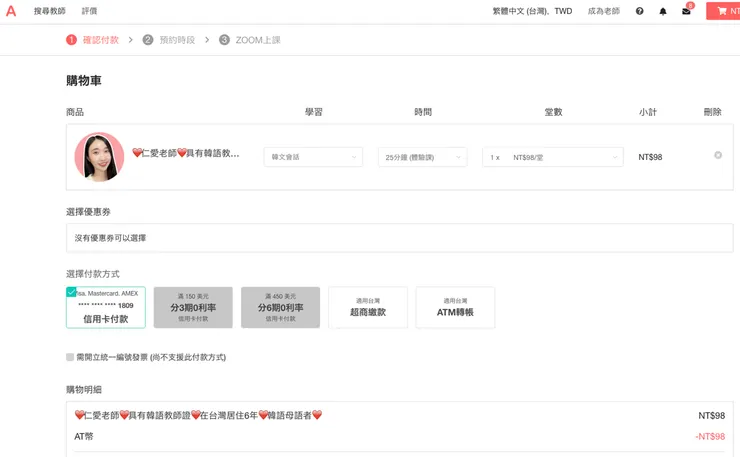Click the 學習 column header

pos(313,112)
